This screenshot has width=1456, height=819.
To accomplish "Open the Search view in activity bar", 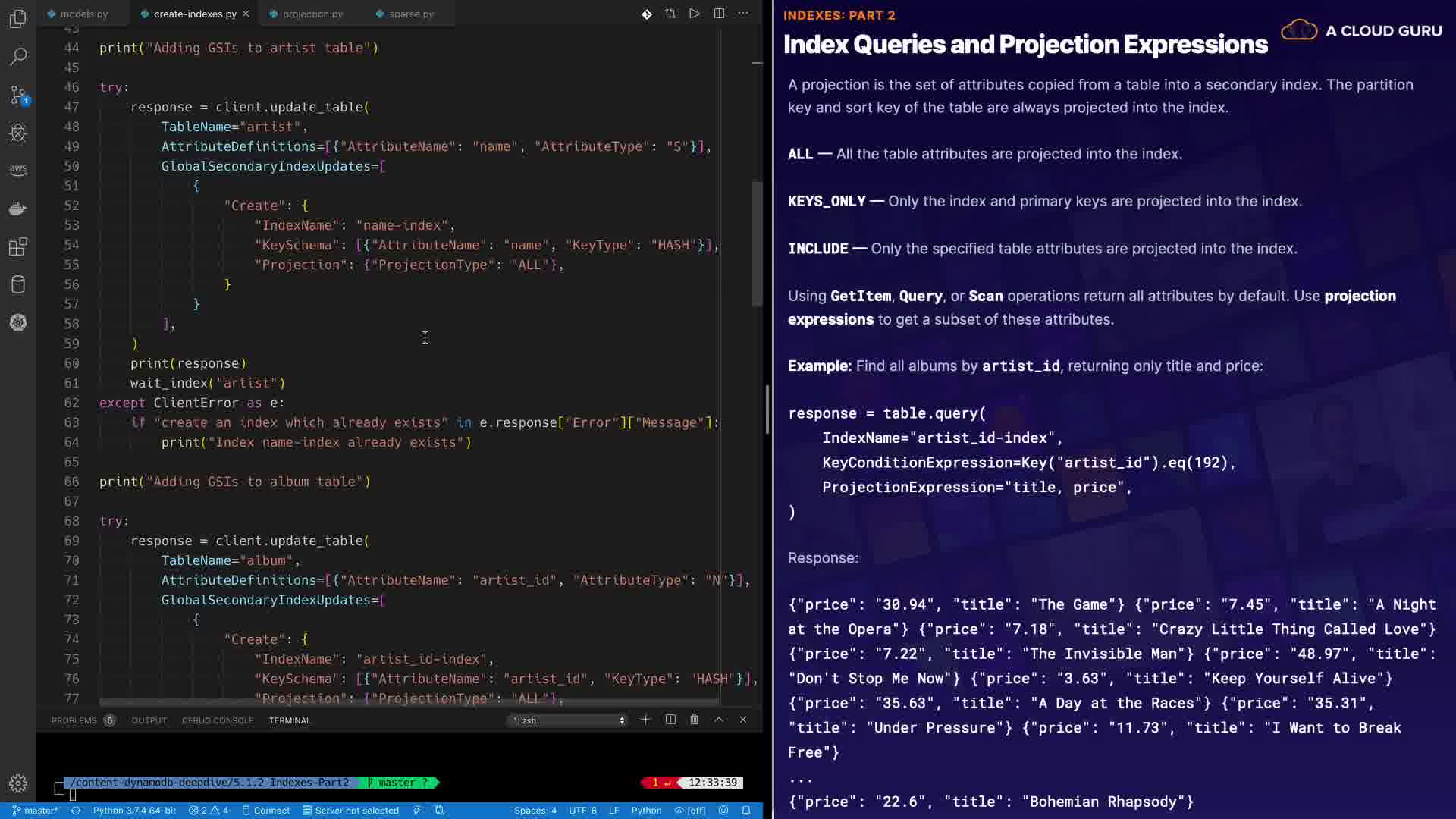I will (18, 56).
